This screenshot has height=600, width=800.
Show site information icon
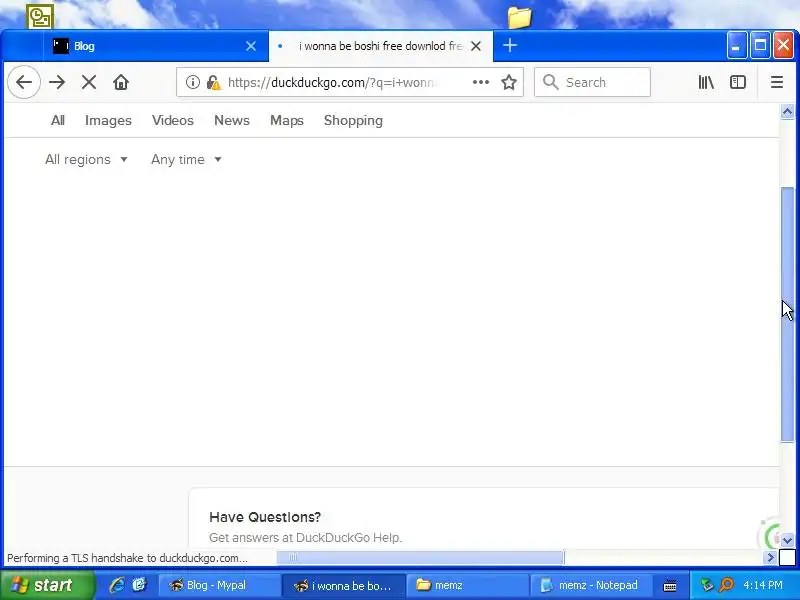point(192,82)
